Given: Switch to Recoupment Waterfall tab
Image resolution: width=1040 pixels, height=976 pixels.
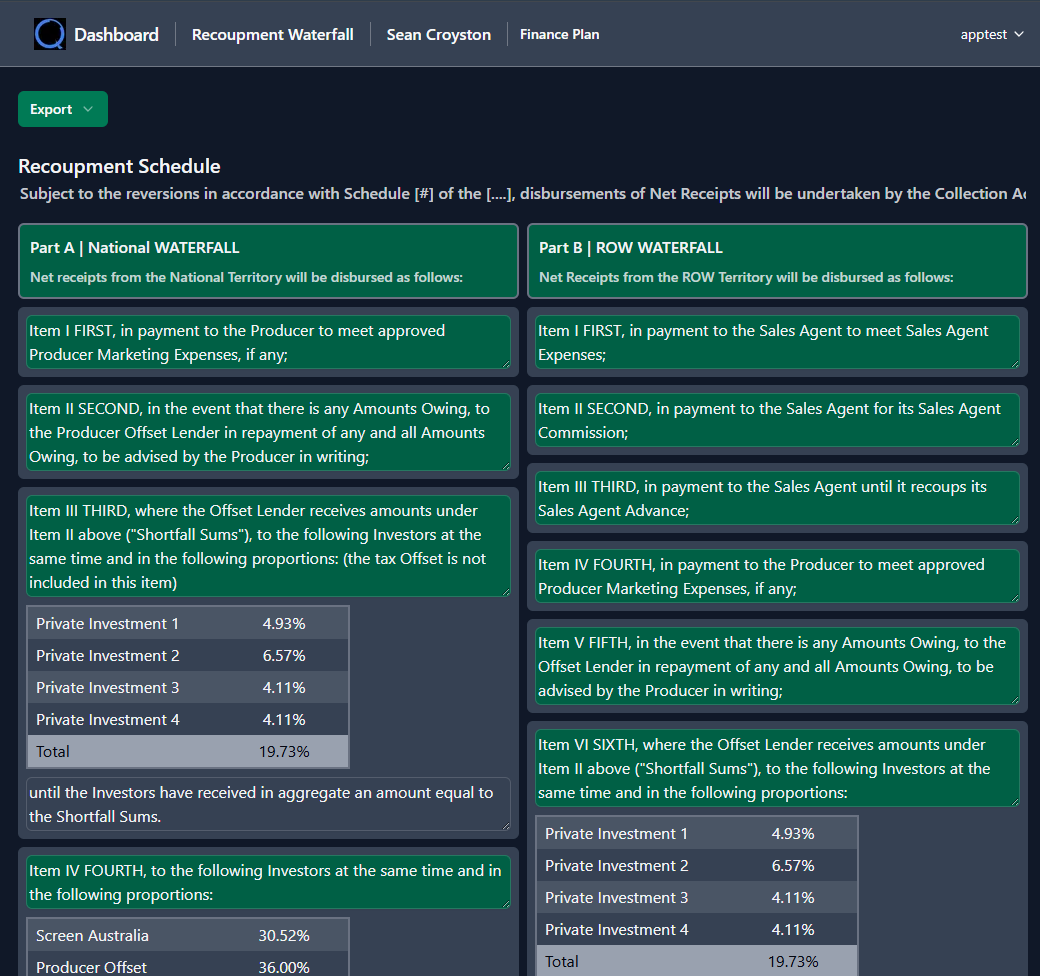Looking at the screenshot, I should coord(272,35).
